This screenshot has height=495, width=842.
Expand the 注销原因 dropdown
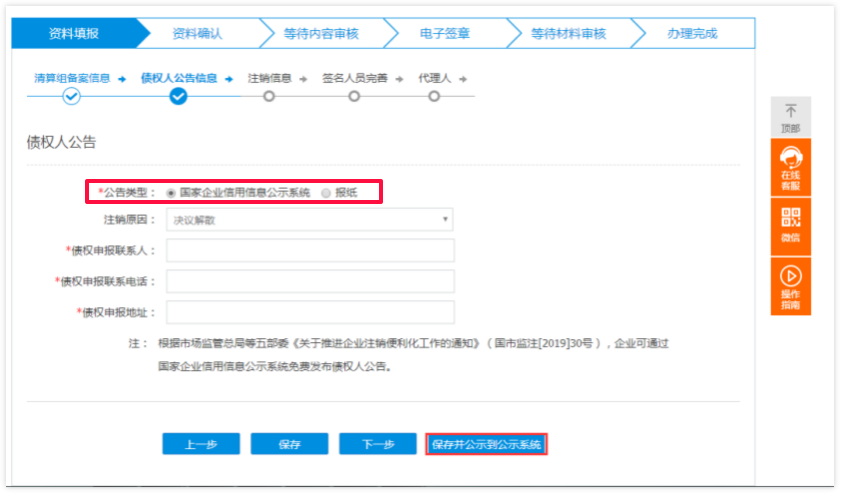pos(309,220)
